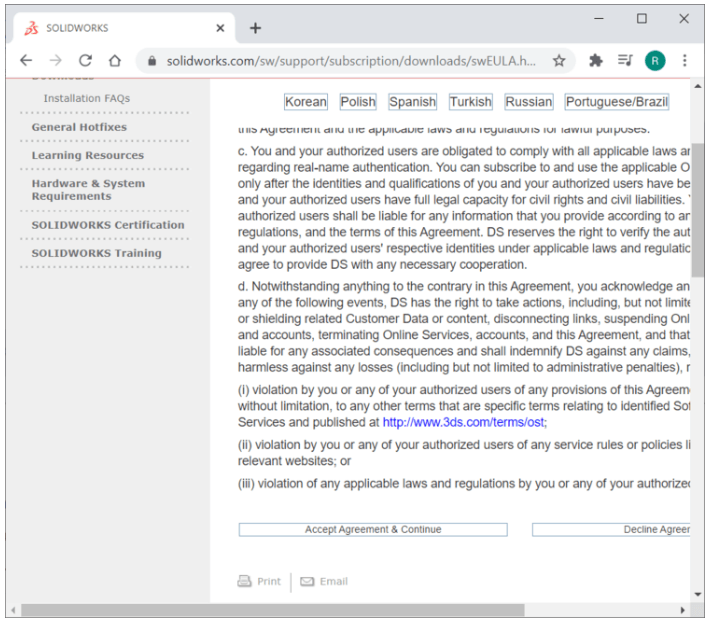Viewport: 709px width, 623px height.
Task: Open SOLIDWORKS Certification in the sidebar
Action: (x=108, y=225)
